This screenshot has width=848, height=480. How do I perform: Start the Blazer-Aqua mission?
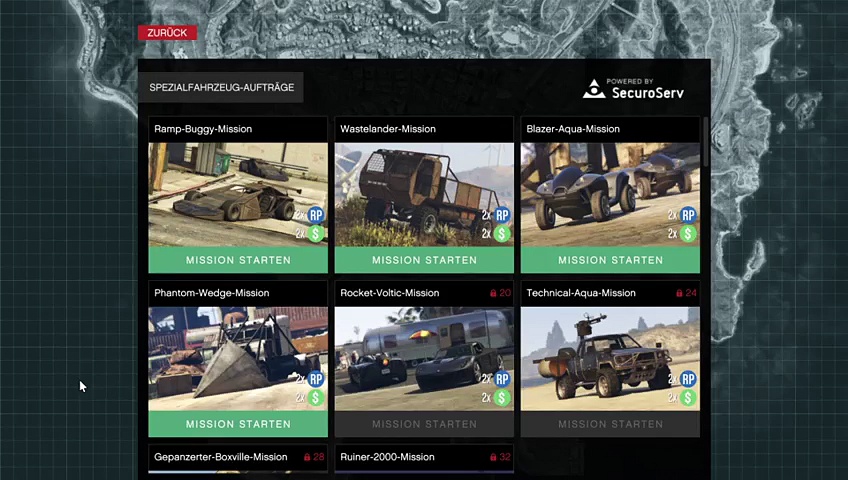(x=610, y=260)
